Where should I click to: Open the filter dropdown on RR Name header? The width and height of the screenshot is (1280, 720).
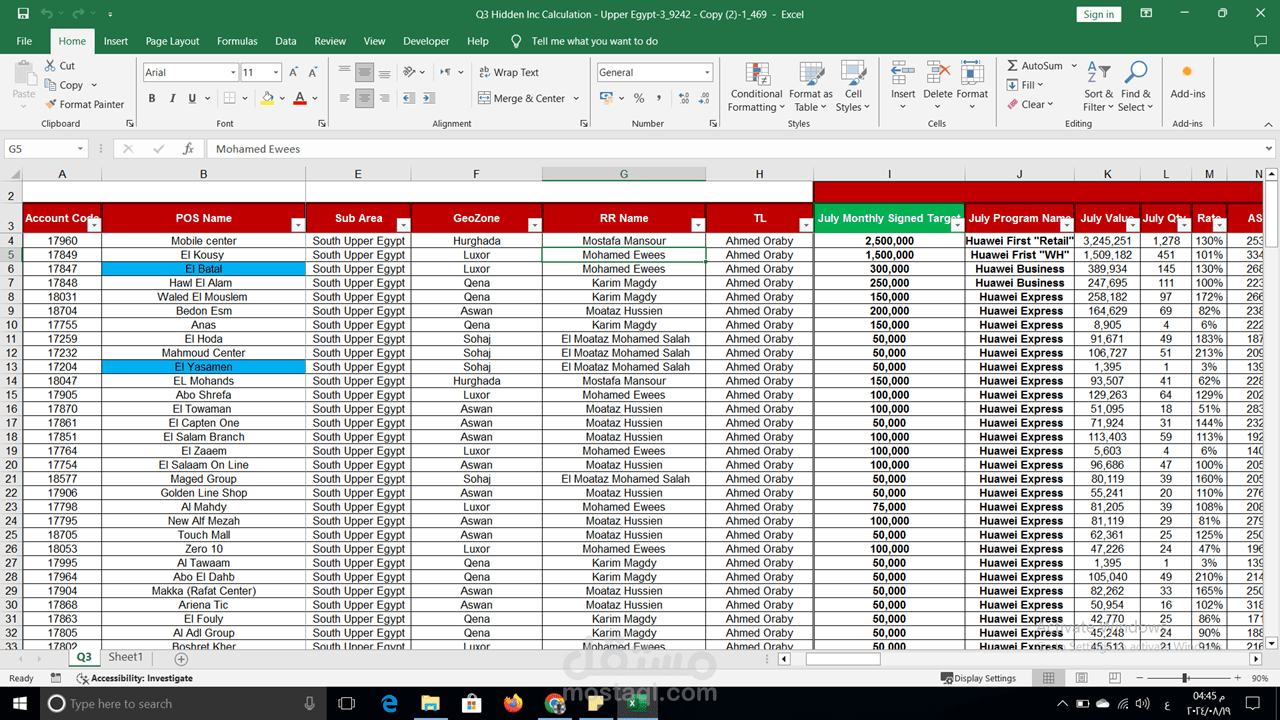[698, 225]
